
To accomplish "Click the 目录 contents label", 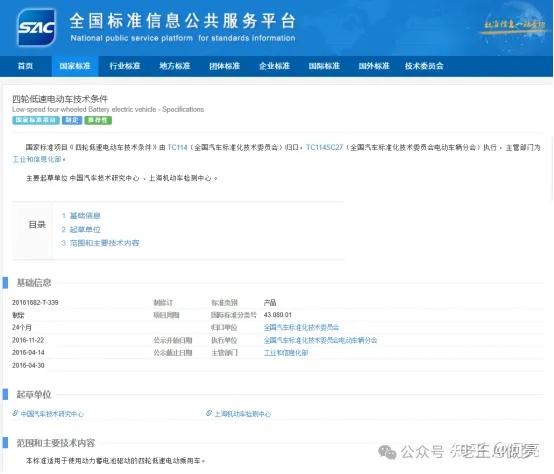I will 37,225.
